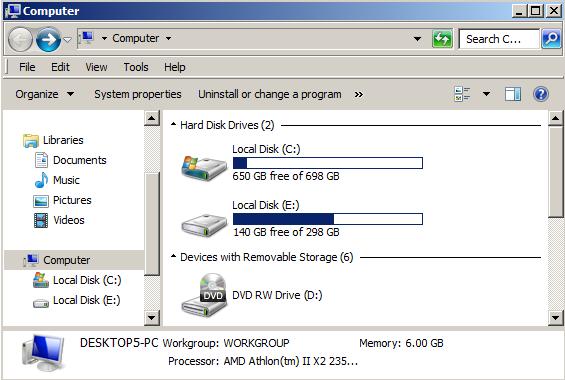
Task: Focus the Search Computer input box
Action: click(499, 39)
